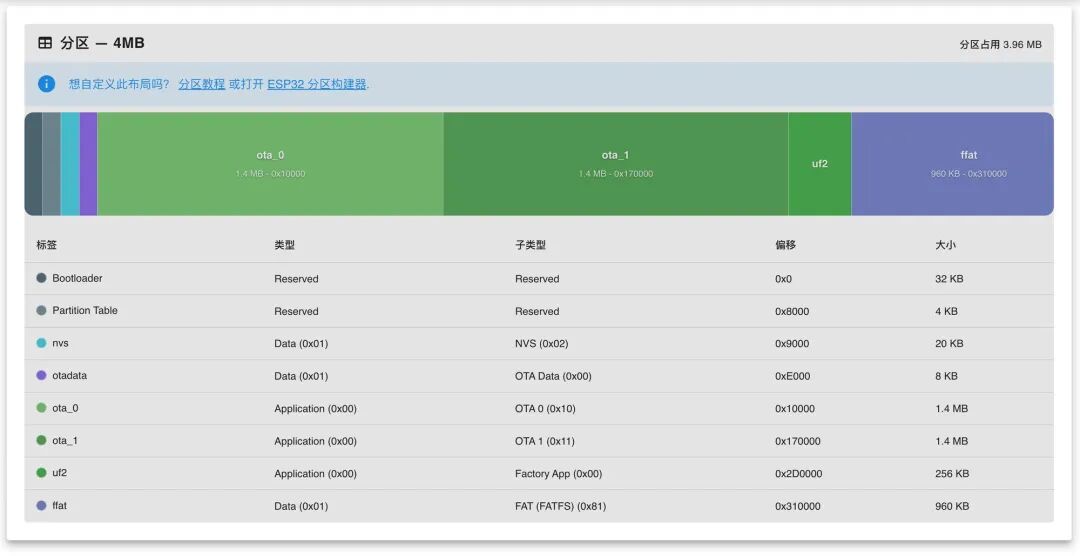Click the 类型 column header

point(284,245)
